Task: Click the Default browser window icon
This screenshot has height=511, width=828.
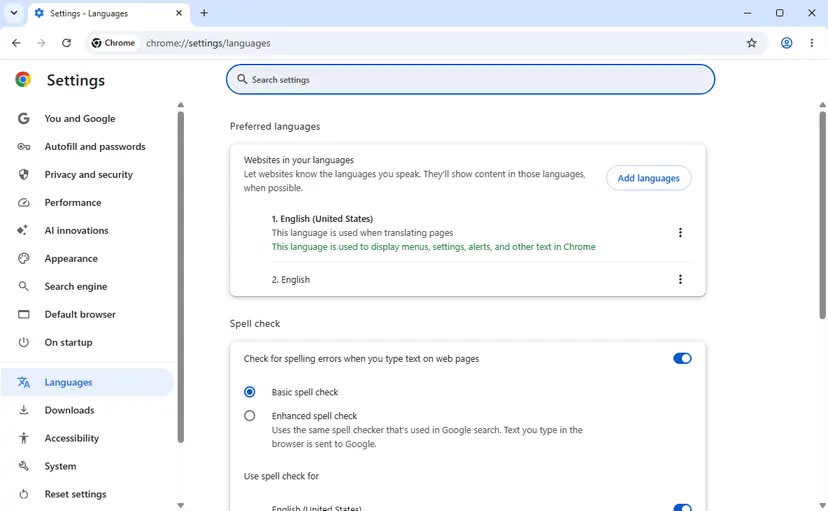Action: 23,314
